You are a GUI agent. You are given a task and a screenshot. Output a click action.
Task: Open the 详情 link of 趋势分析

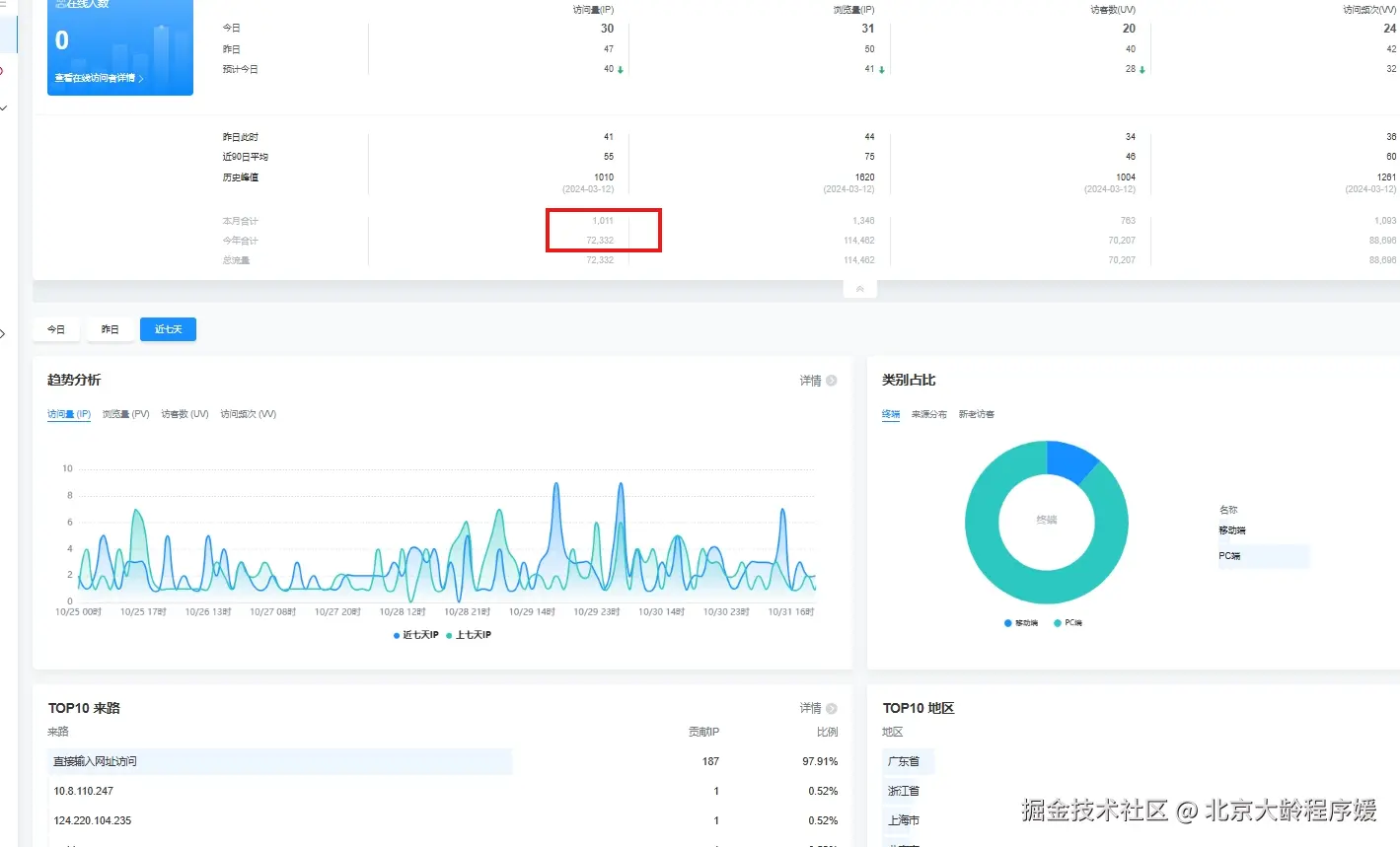(x=811, y=381)
